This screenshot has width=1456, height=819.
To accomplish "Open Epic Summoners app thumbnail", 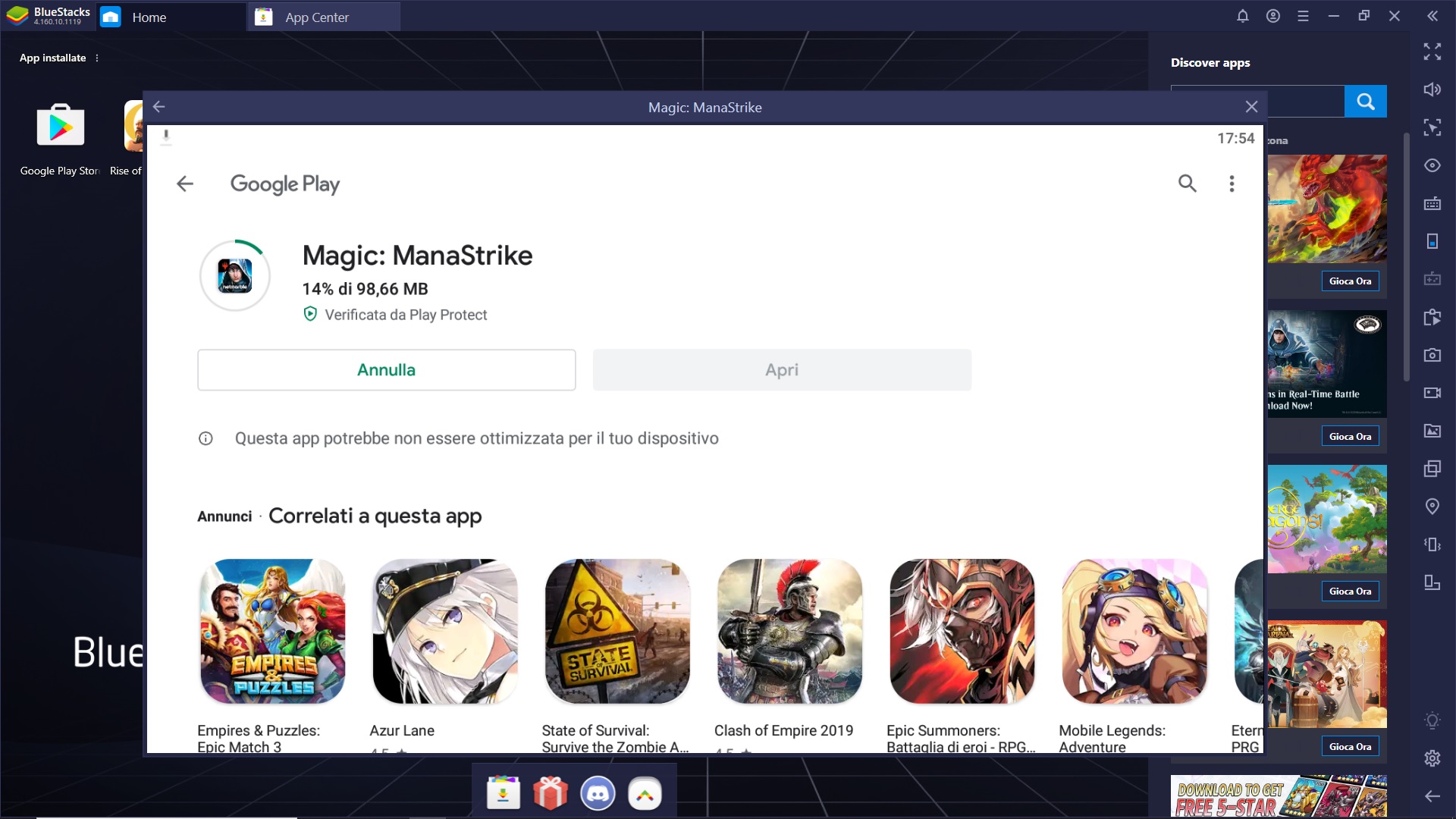I will pyautogui.click(x=962, y=632).
